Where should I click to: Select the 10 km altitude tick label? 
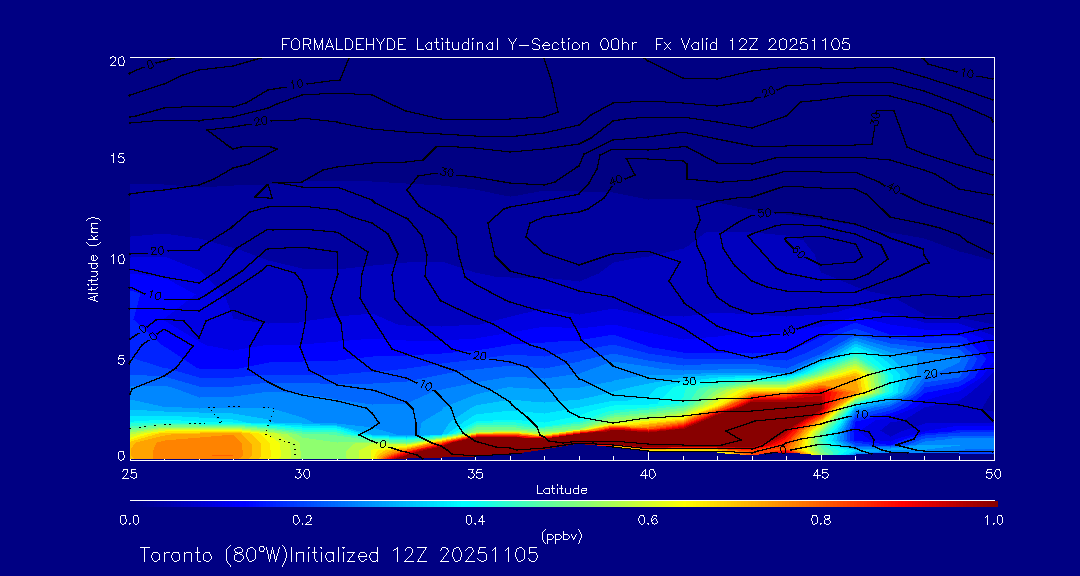116,259
